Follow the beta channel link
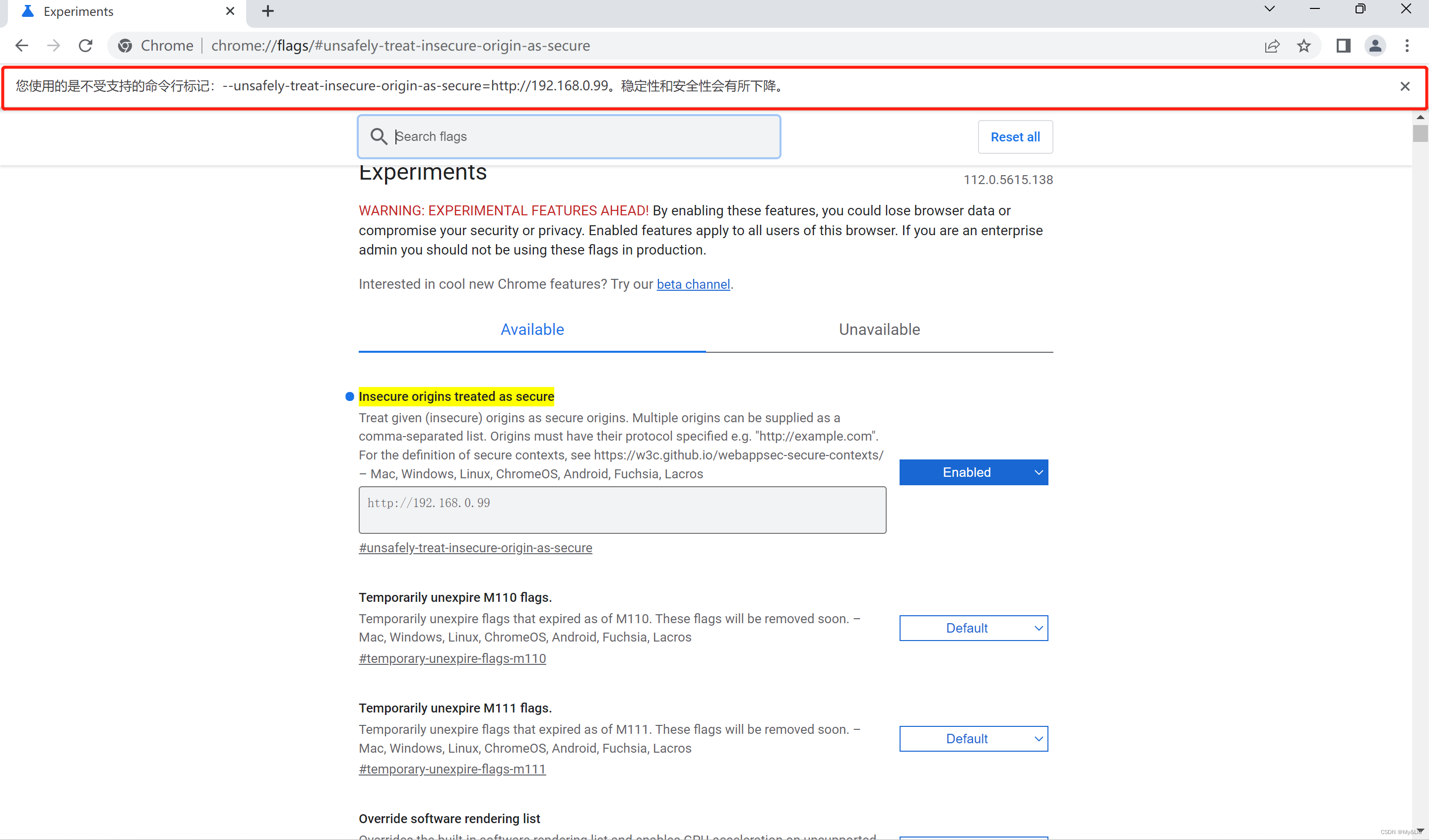Screen dimensions: 1429x840 click(693, 284)
